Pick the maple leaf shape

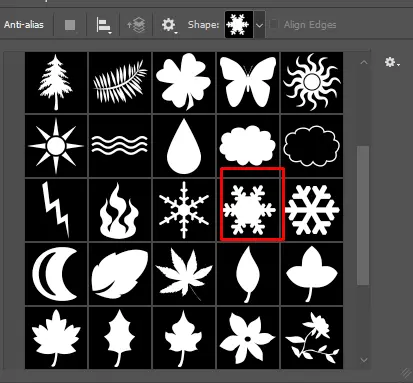pos(56,338)
